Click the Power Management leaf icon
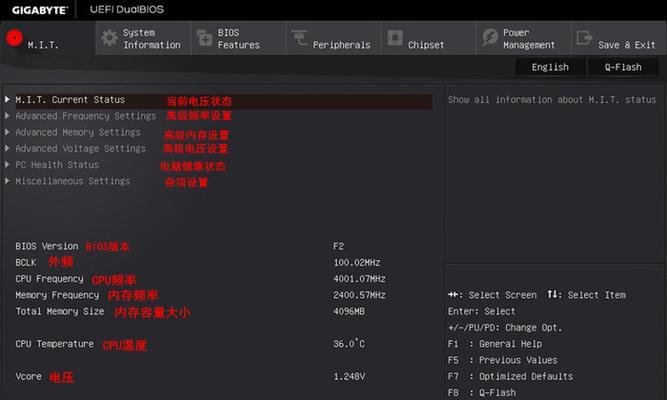The image size is (667, 400). click(x=490, y=37)
